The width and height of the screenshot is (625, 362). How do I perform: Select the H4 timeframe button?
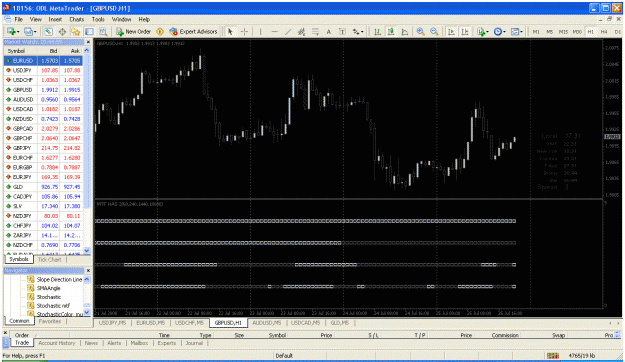pos(604,31)
